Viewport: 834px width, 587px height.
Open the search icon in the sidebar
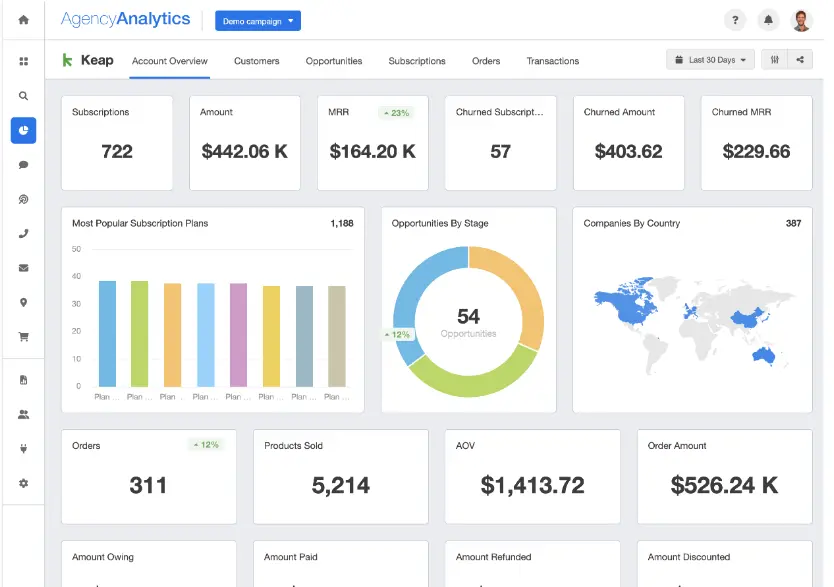23,96
